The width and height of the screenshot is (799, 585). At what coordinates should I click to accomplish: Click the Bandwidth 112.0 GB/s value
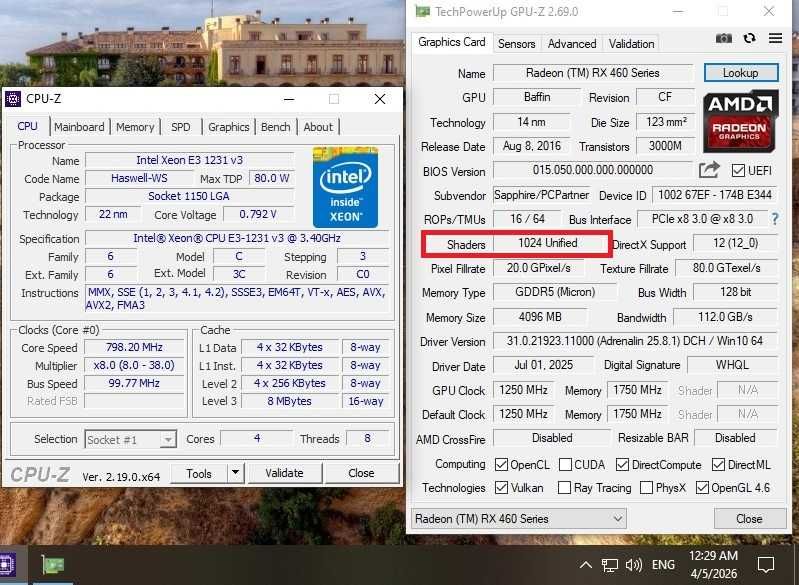click(x=726, y=317)
